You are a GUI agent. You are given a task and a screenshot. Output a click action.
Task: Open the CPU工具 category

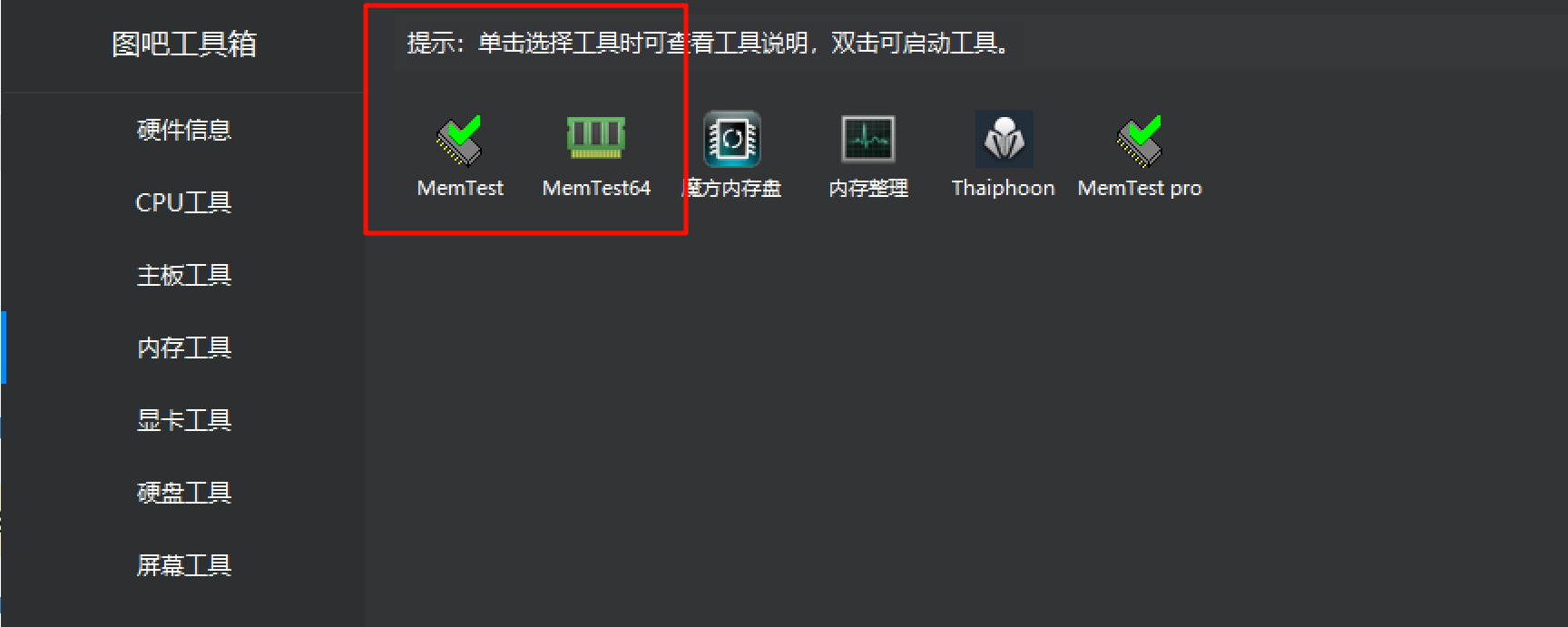[x=183, y=202]
